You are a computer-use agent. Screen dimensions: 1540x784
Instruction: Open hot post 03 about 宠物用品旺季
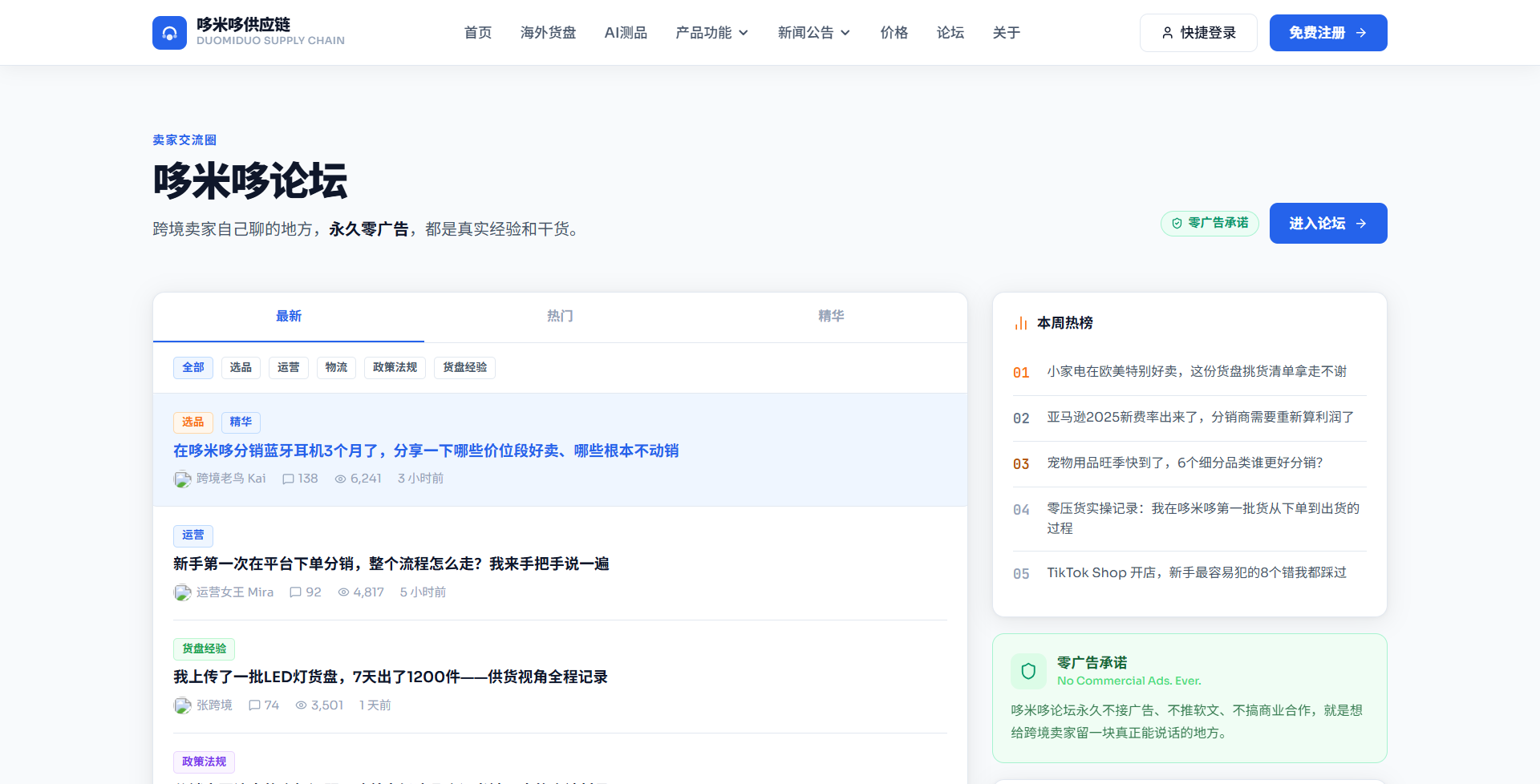point(1185,463)
